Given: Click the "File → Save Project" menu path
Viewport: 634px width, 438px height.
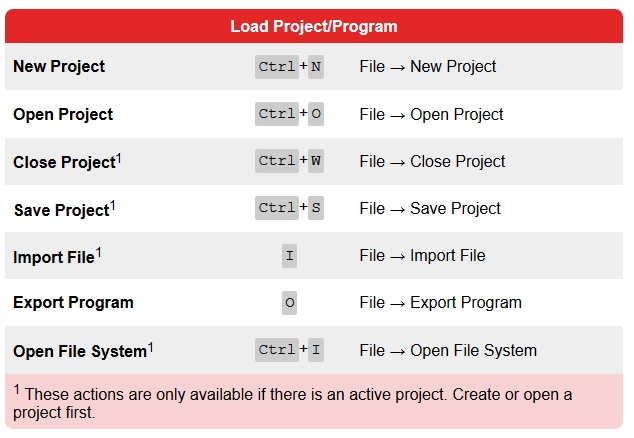Looking at the screenshot, I should click(x=430, y=208).
